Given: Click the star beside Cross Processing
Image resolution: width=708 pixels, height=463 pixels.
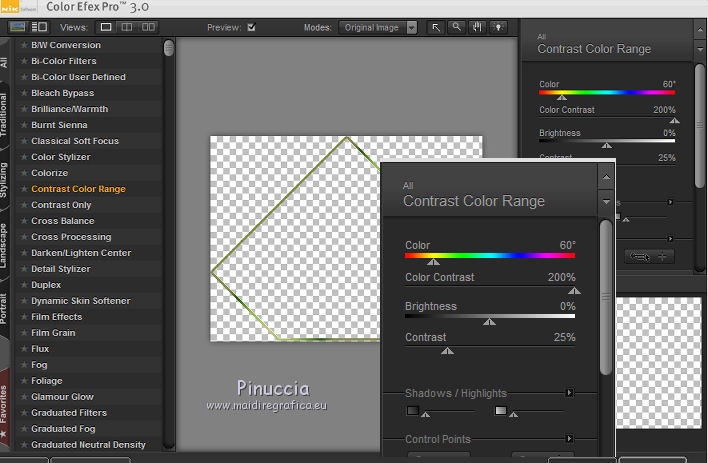Looking at the screenshot, I should (x=24, y=237).
